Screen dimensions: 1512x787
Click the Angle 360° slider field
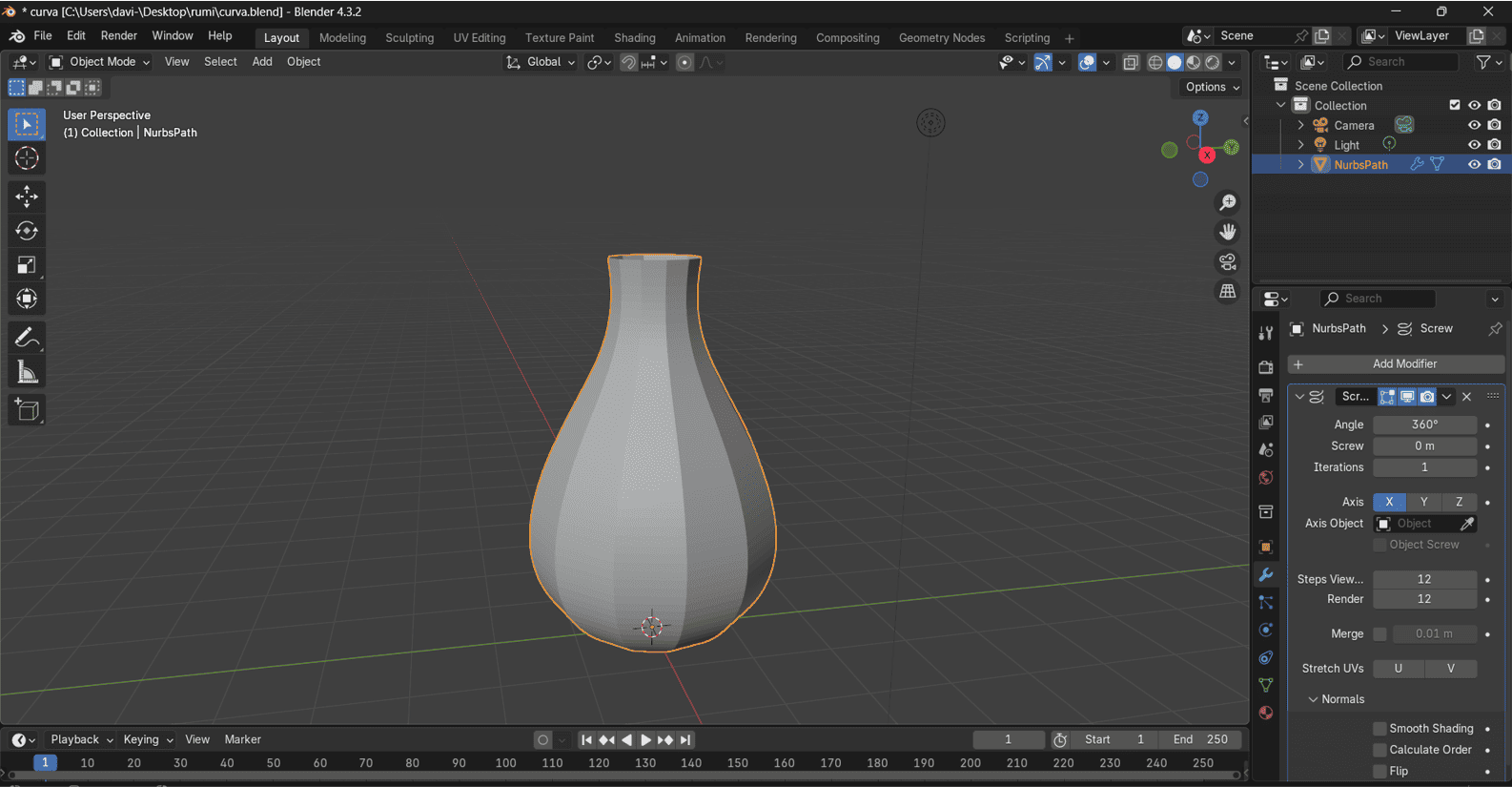click(1424, 425)
